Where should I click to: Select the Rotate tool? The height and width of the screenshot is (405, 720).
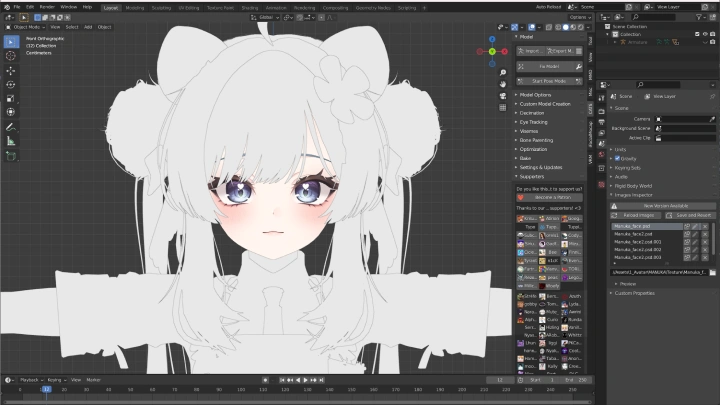[x=11, y=84]
